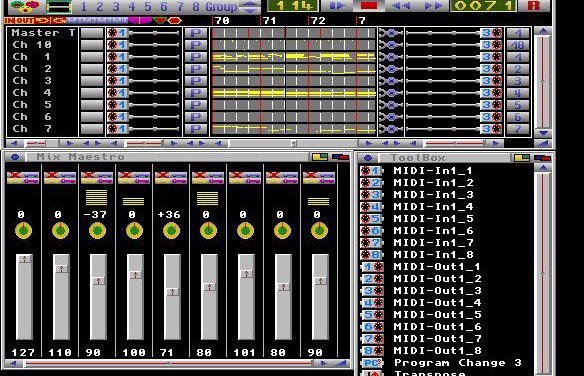Click measure 71 marker in timeline ruler
This screenshot has height=376, width=584.
click(x=269, y=21)
